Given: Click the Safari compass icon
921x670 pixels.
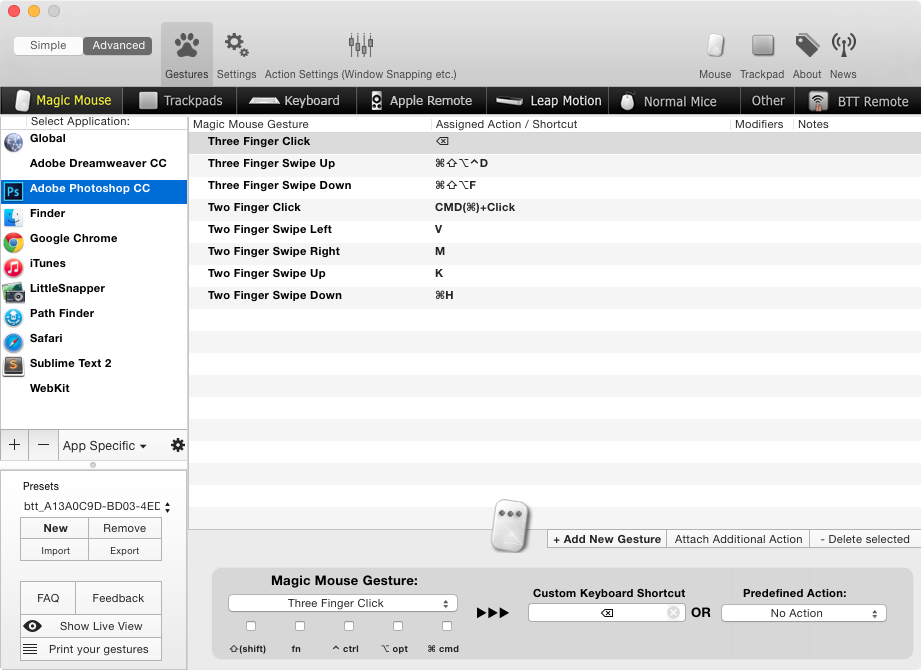Looking at the screenshot, I should point(14,342).
